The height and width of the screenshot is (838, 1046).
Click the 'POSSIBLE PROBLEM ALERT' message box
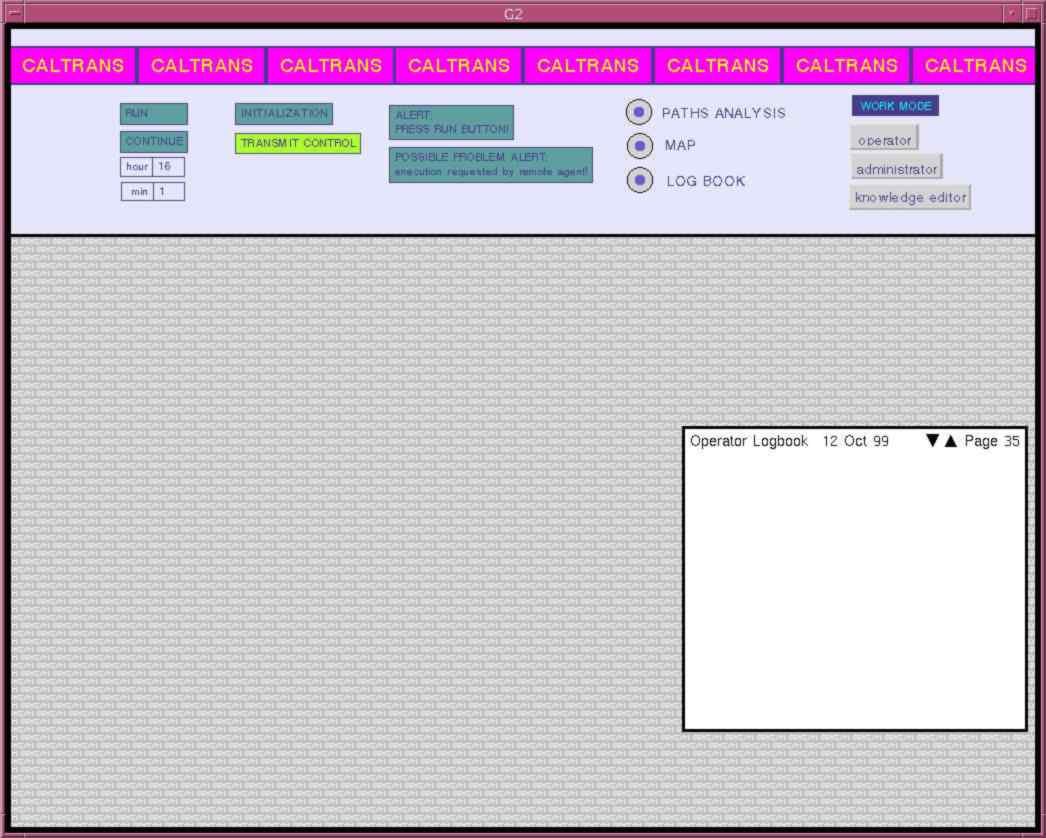click(x=491, y=165)
